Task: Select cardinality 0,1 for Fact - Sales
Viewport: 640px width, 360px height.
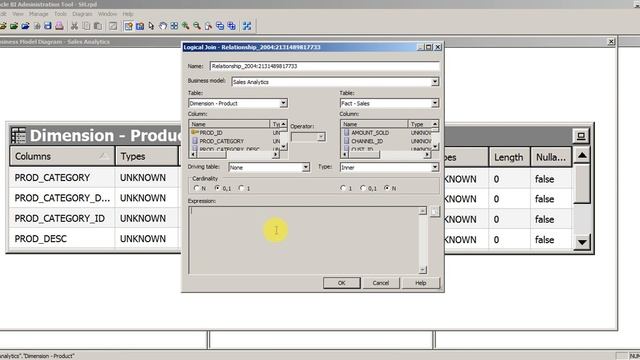Action: pyautogui.click(x=363, y=188)
